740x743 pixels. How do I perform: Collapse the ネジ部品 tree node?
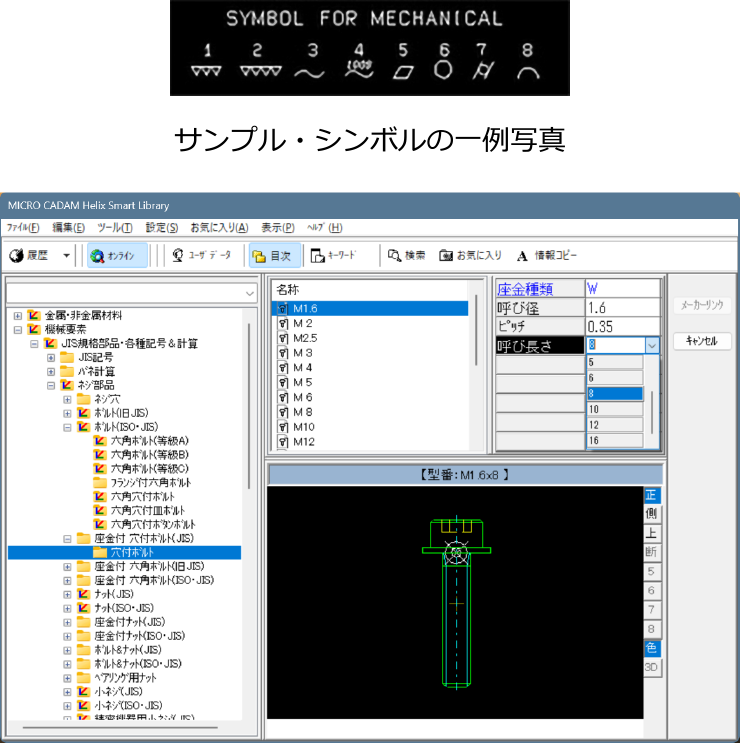(x=52, y=384)
